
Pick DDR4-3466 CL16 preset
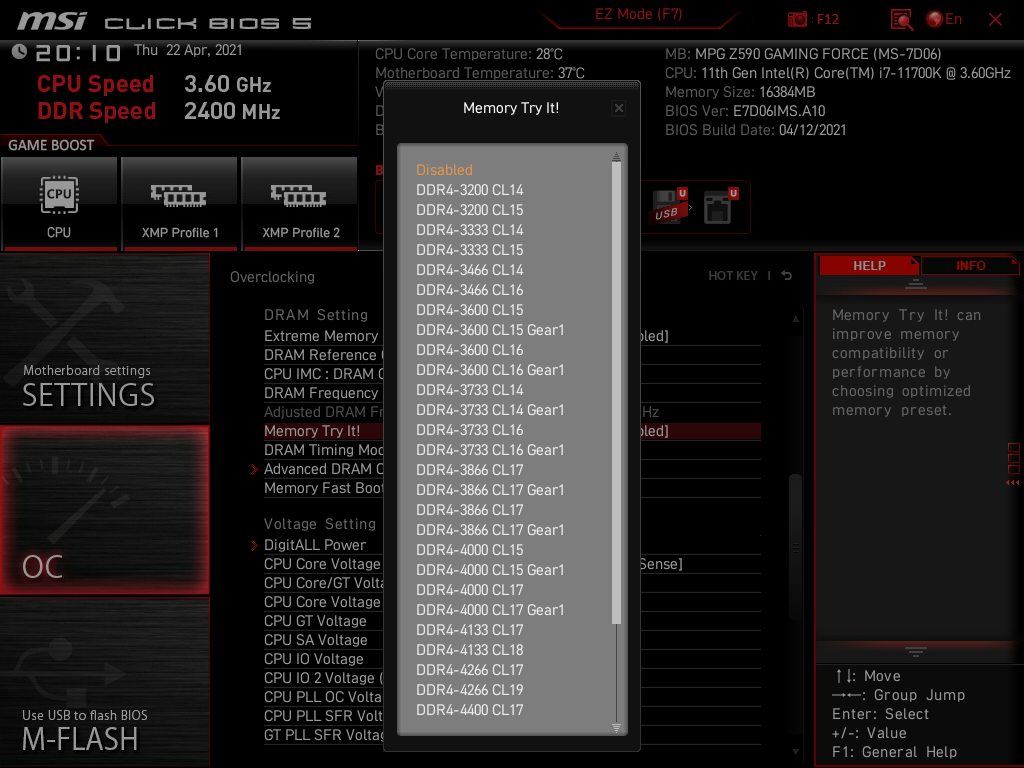[x=470, y=290]
